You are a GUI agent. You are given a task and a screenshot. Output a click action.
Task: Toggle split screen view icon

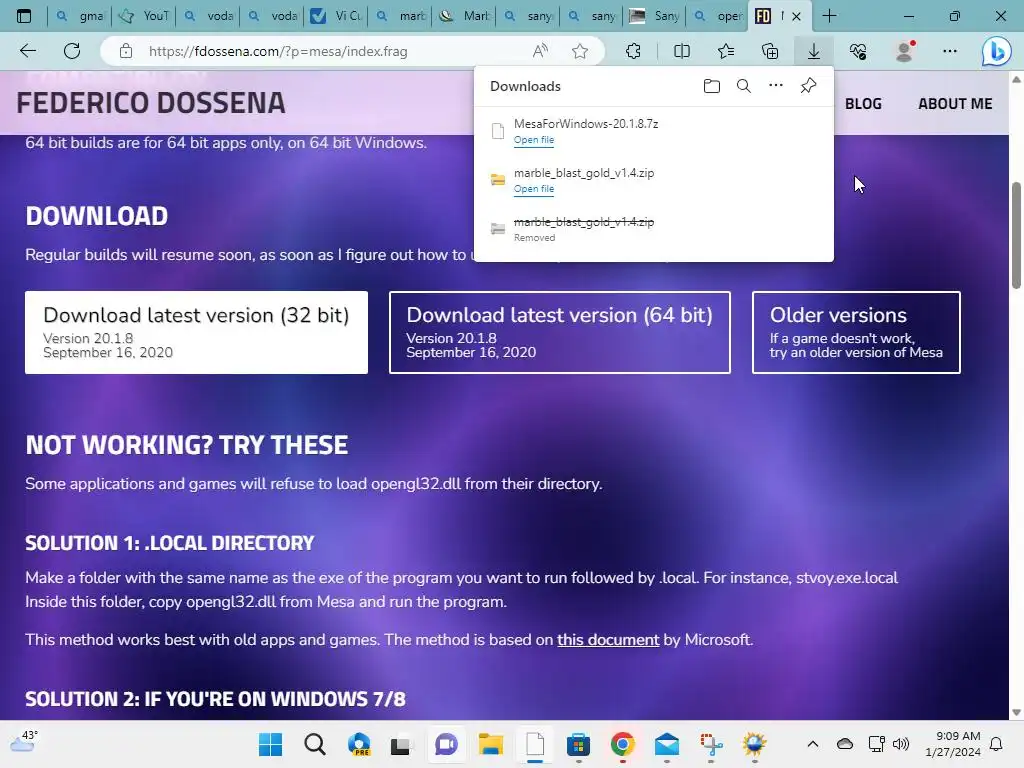pyautogui.click(x=682, y=51)
